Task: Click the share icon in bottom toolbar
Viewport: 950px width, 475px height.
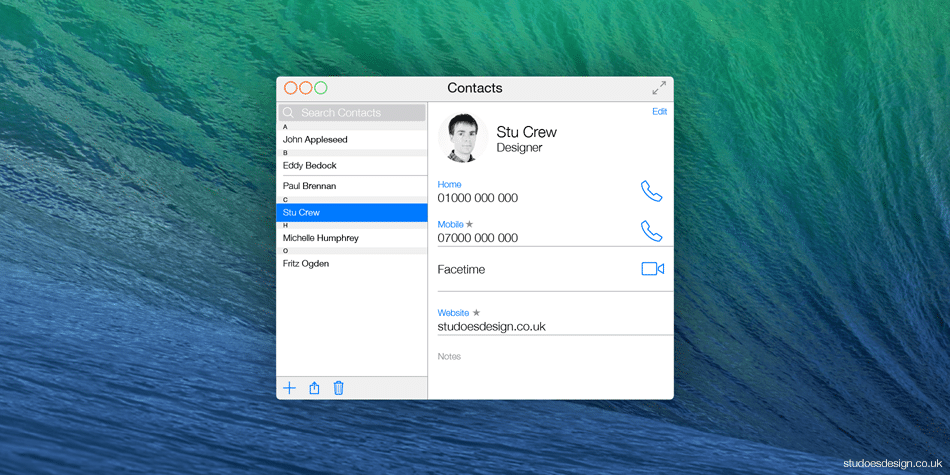Action: coord(314,388)
